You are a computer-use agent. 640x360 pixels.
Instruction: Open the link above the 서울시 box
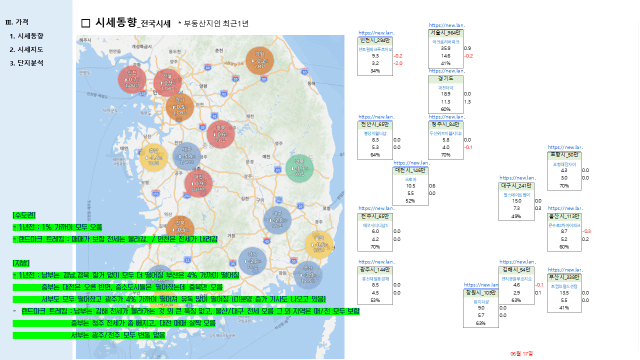[x=447, y=25]
